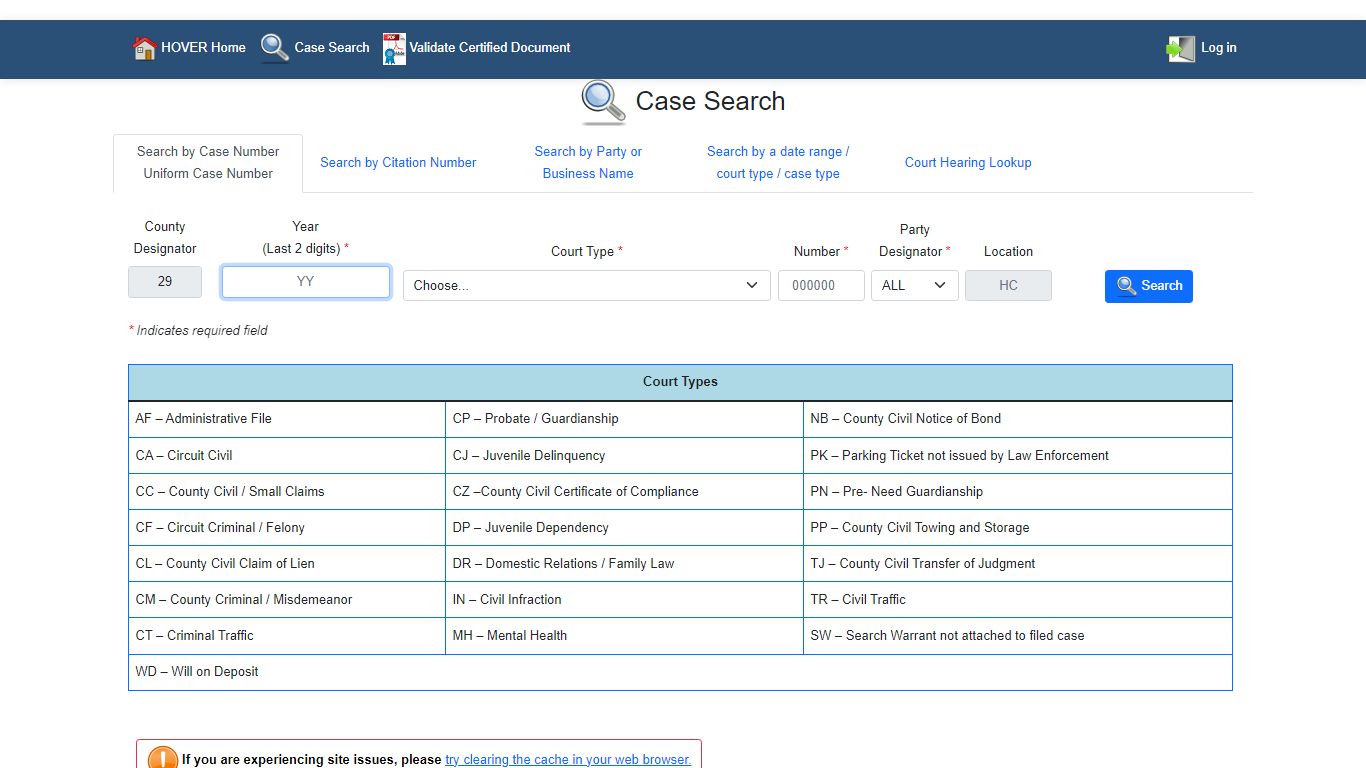Click the County Designator 29 field
Screen dimensions: 1366x768
click(x=165, y=282)
